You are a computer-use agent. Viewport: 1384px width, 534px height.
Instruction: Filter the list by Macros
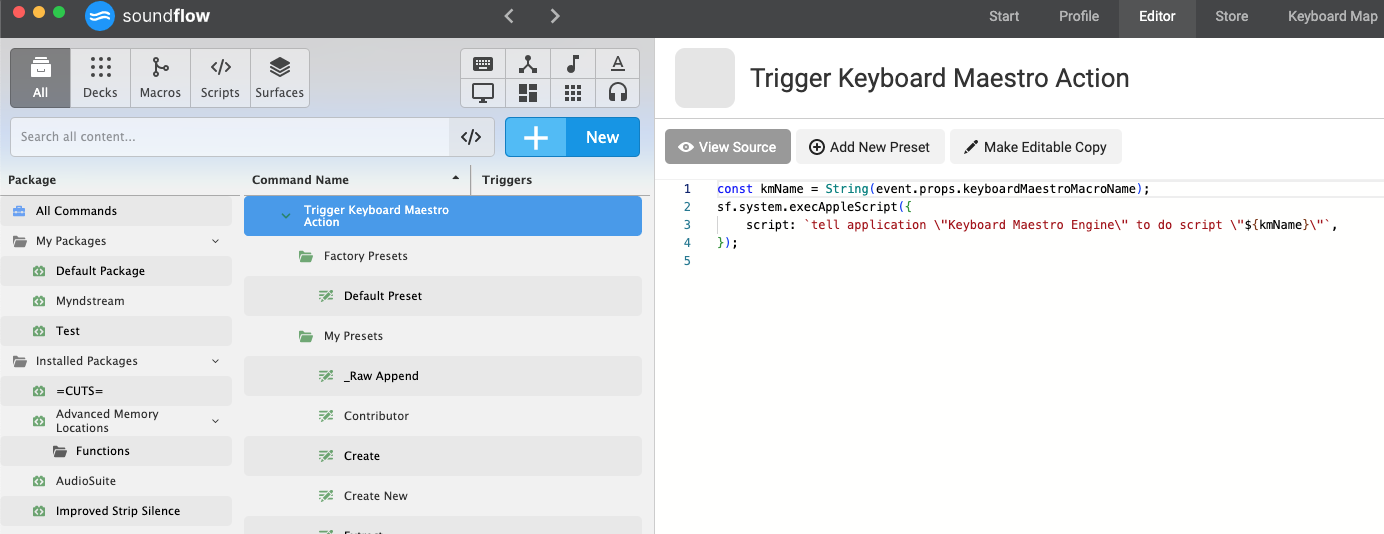click(x=160, y=78)
